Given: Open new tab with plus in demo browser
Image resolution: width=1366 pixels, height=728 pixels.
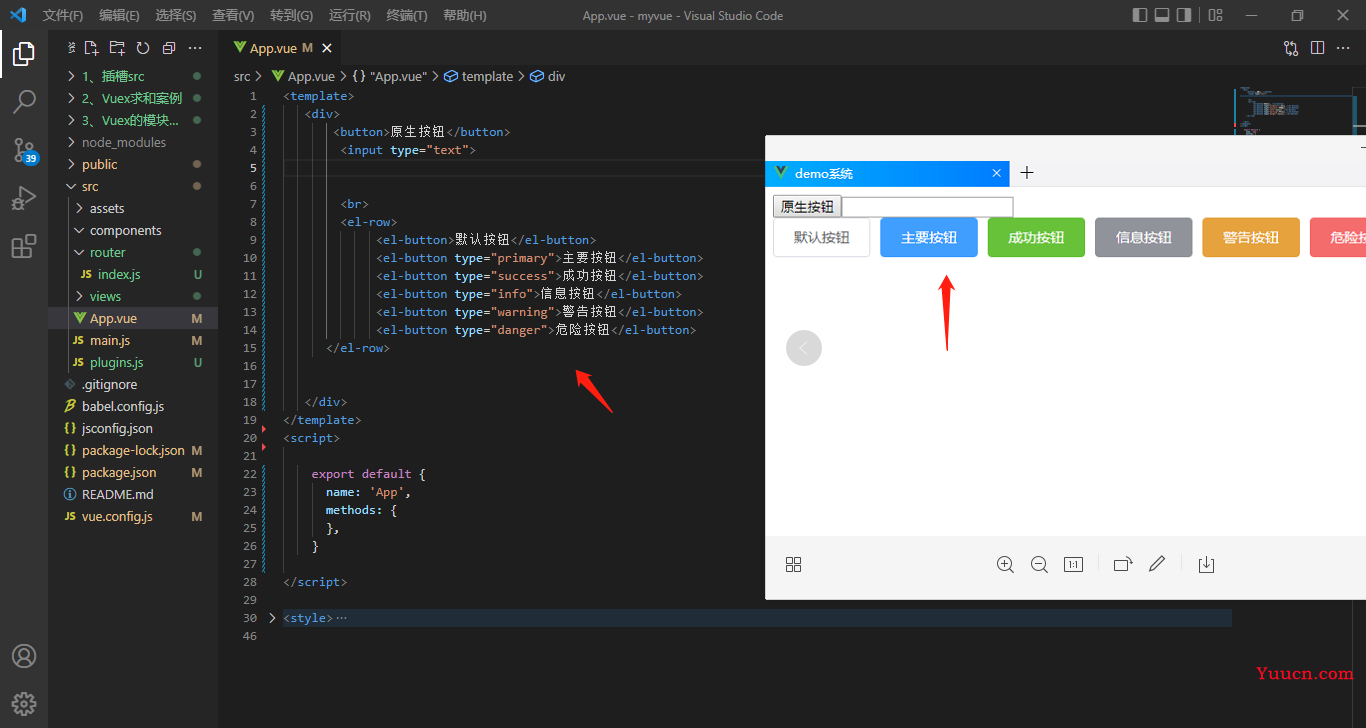Looking at the screenshot, I should tap(1026, 173).
